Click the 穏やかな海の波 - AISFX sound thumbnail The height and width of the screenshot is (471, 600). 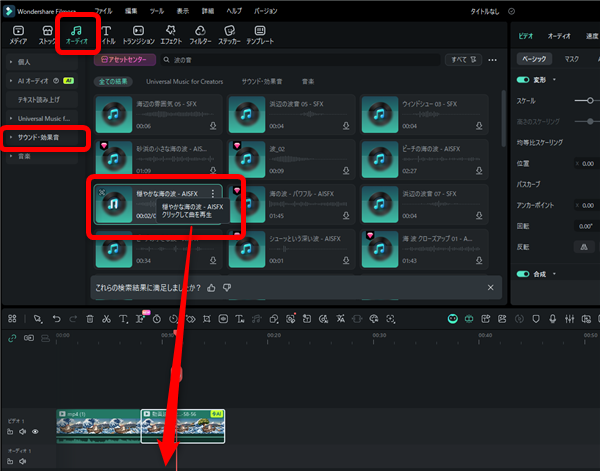113,203
